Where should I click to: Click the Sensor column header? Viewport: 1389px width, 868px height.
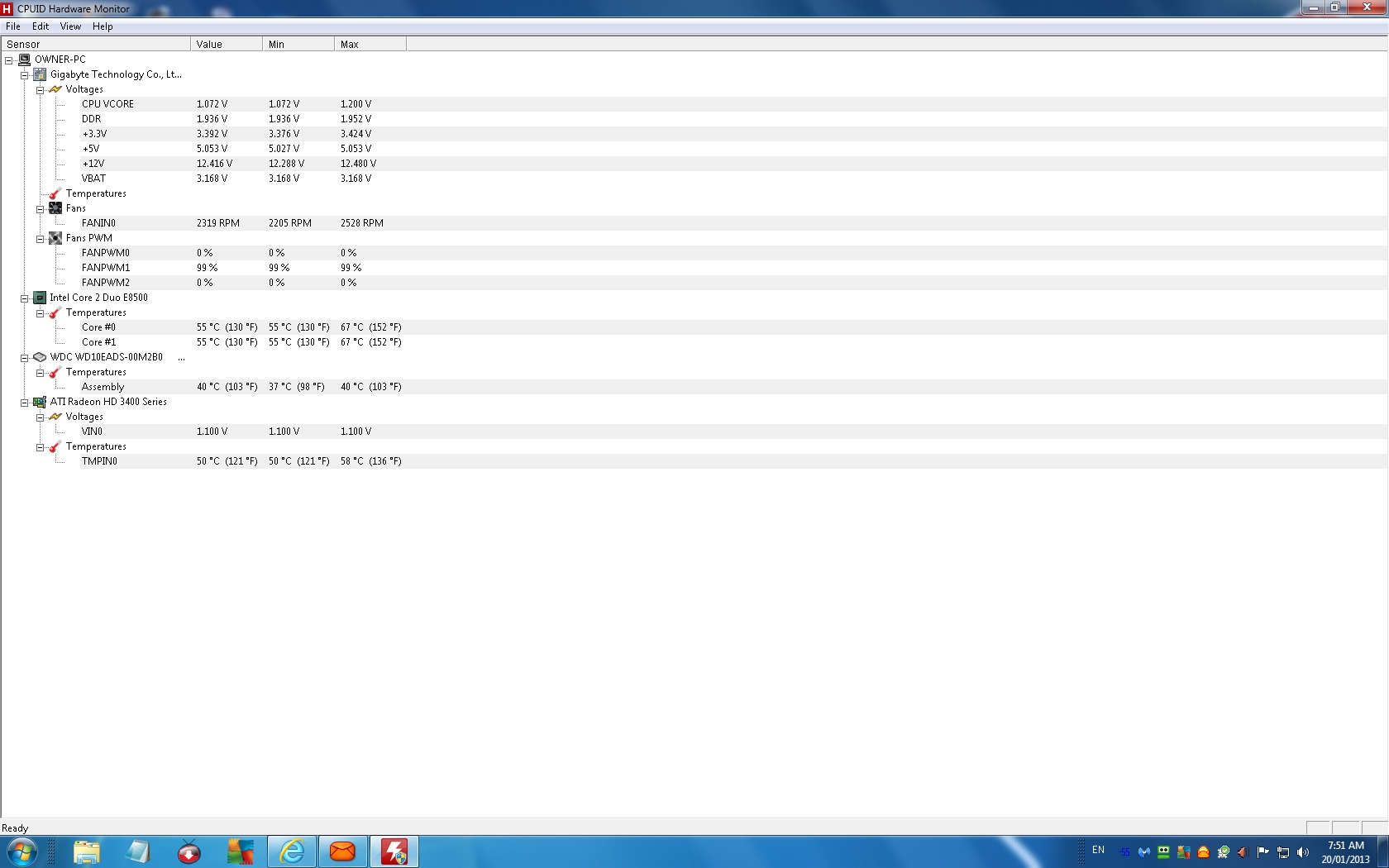click(x=96, y=44)
